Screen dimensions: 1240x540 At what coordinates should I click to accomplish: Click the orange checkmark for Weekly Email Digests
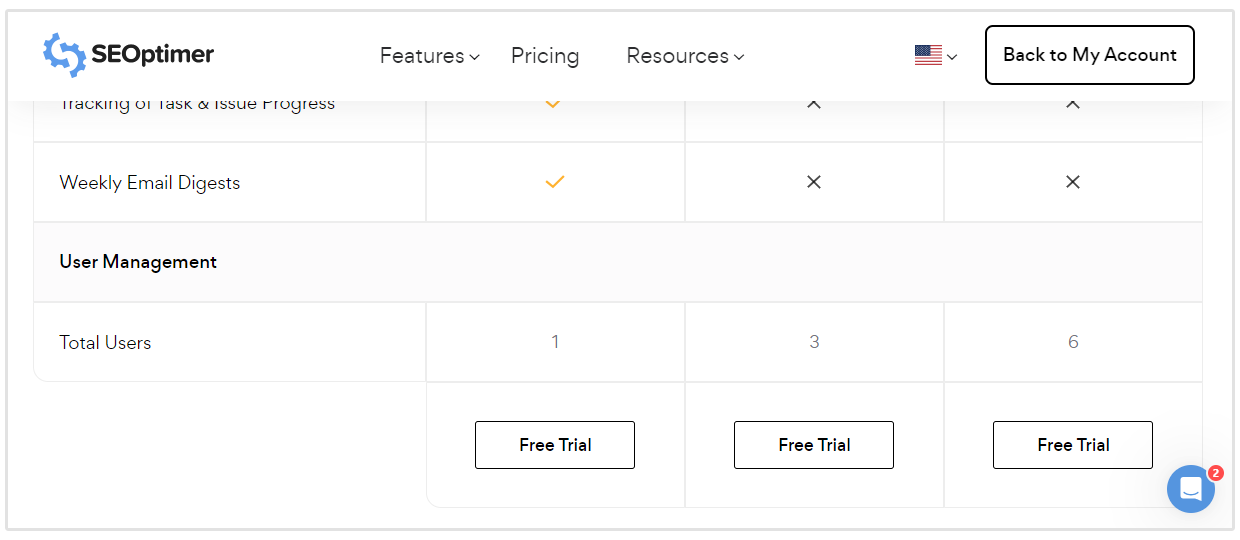pyautogui.click(x=555, y=182)
